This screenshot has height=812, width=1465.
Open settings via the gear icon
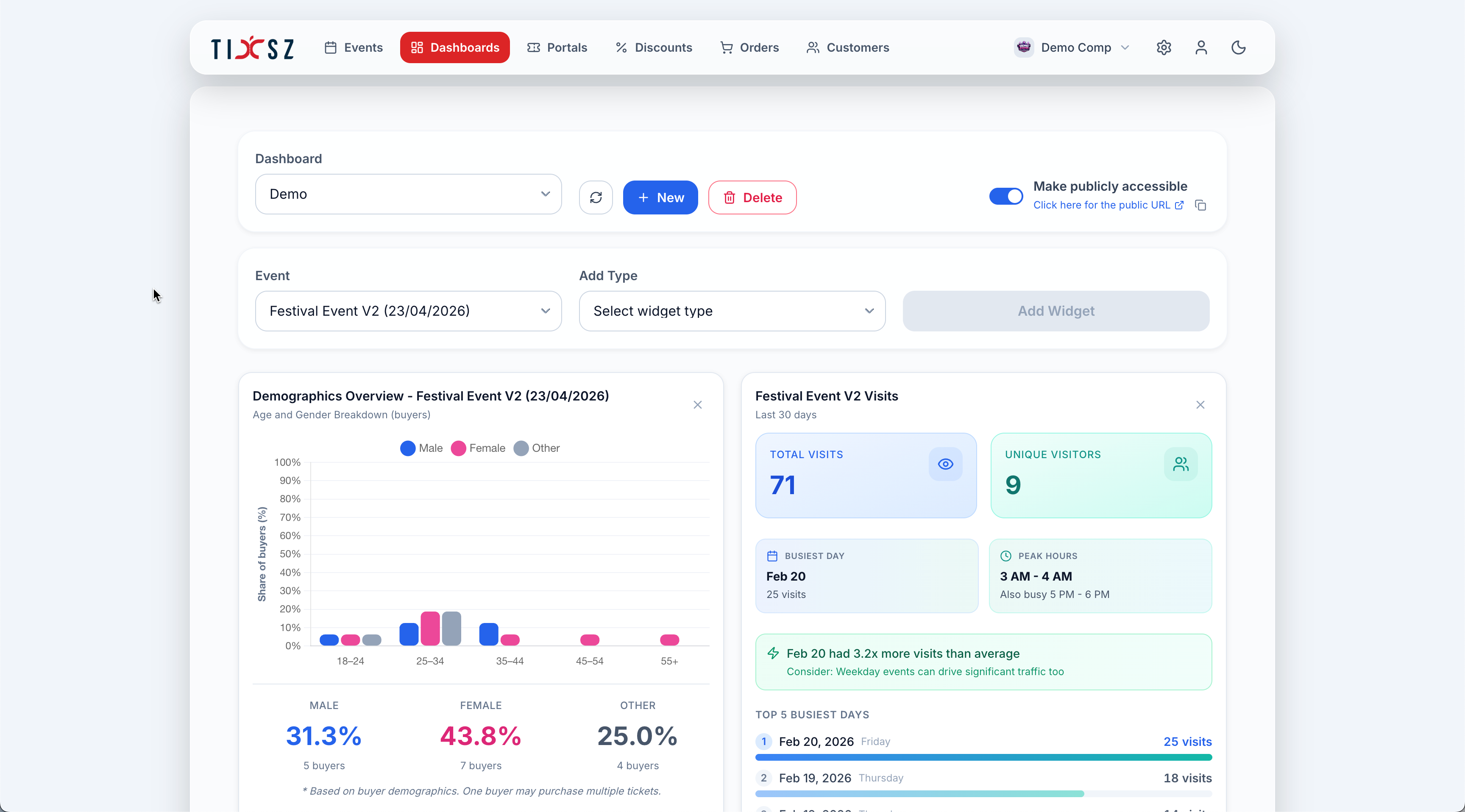click(1164, 47)
